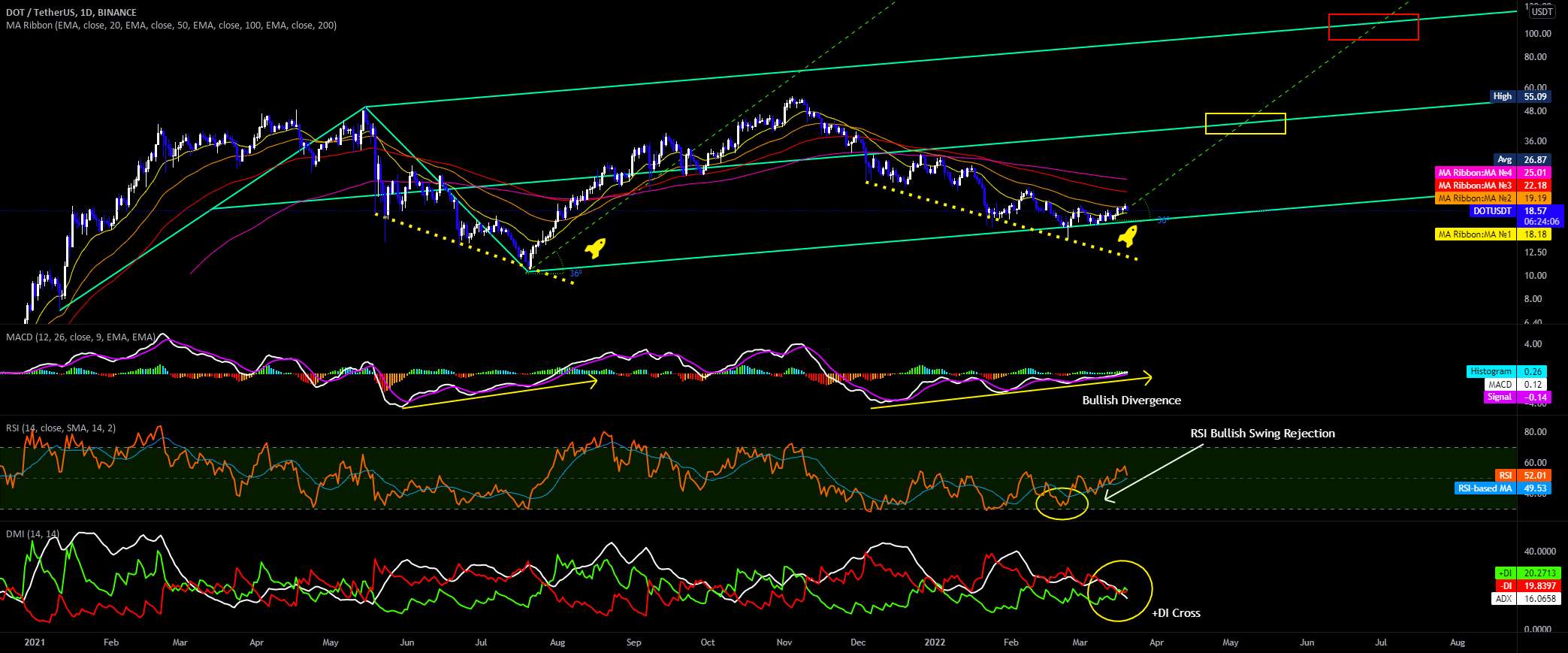Open the RSI (14, close, SMA) legend
This screenshot has height=653, width=1568.
click(61, 428)
